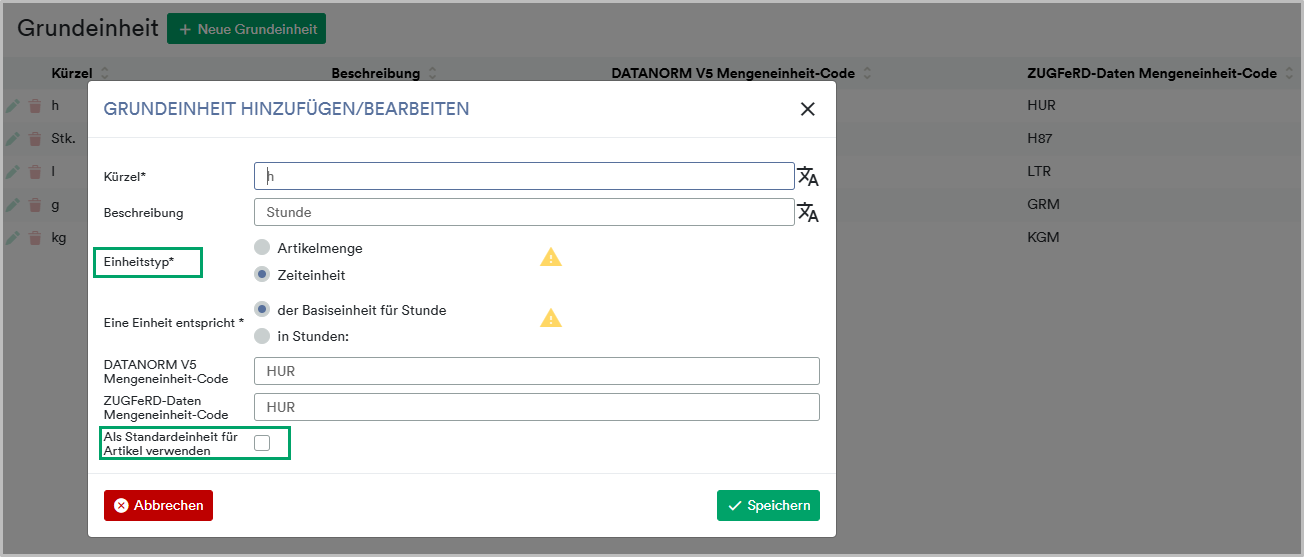Screen dimensions: 1304x557
Task: Sort table by Kürzel column
Action: pos(105,74)
